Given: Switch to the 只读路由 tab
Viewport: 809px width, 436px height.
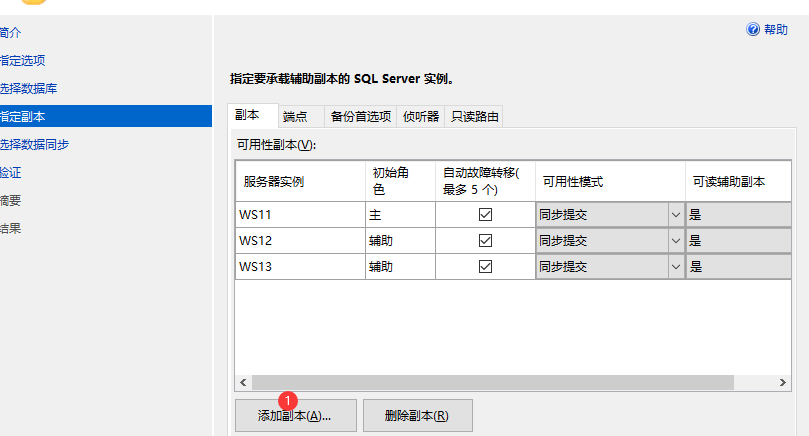Looking at the screenshot, I should click(474, 117).
